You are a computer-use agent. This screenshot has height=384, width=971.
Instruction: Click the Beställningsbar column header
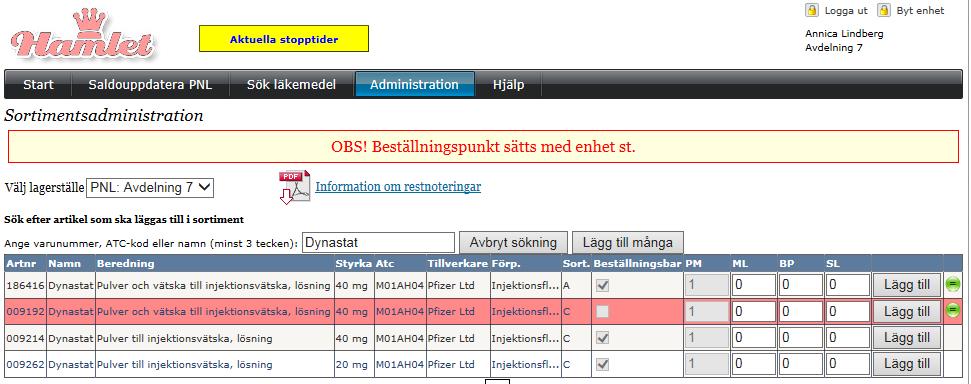637,263
